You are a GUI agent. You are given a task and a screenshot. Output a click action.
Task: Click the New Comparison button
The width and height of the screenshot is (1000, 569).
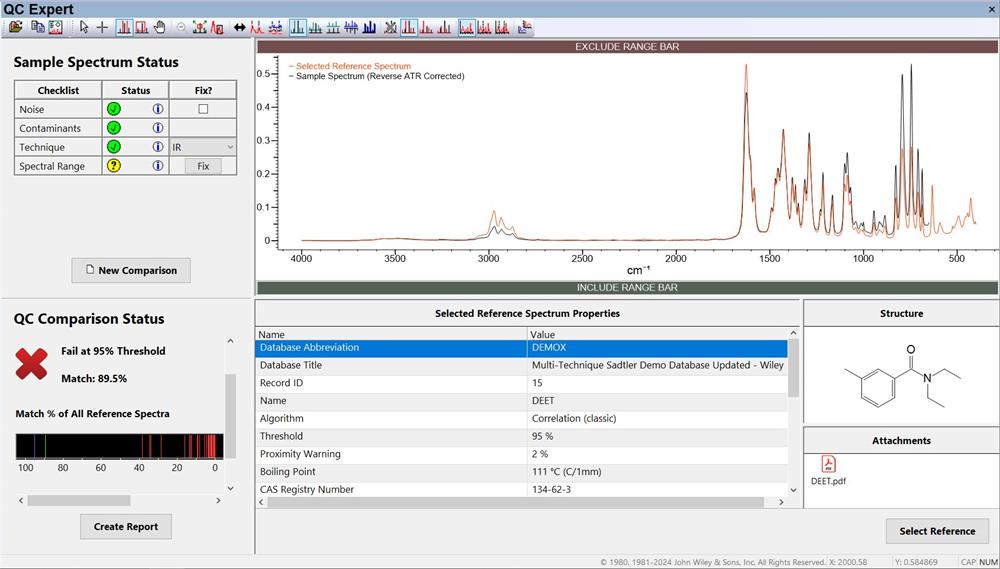click(x=131, y=270)
